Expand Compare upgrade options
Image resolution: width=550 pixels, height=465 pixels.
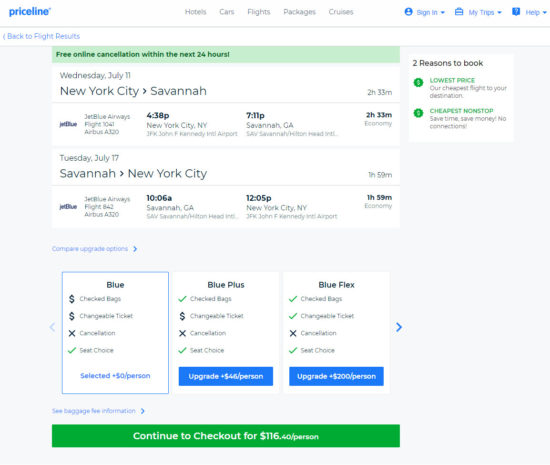click(94, 249)
